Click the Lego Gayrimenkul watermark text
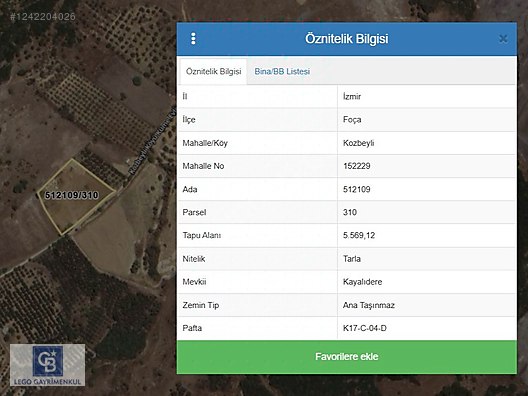 [x=47, y=382]
